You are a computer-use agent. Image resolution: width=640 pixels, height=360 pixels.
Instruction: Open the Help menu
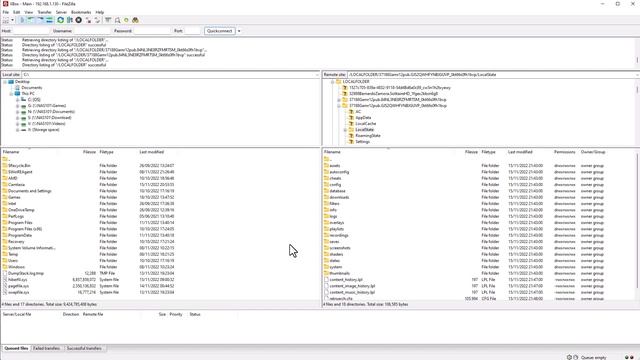(100, 12)
